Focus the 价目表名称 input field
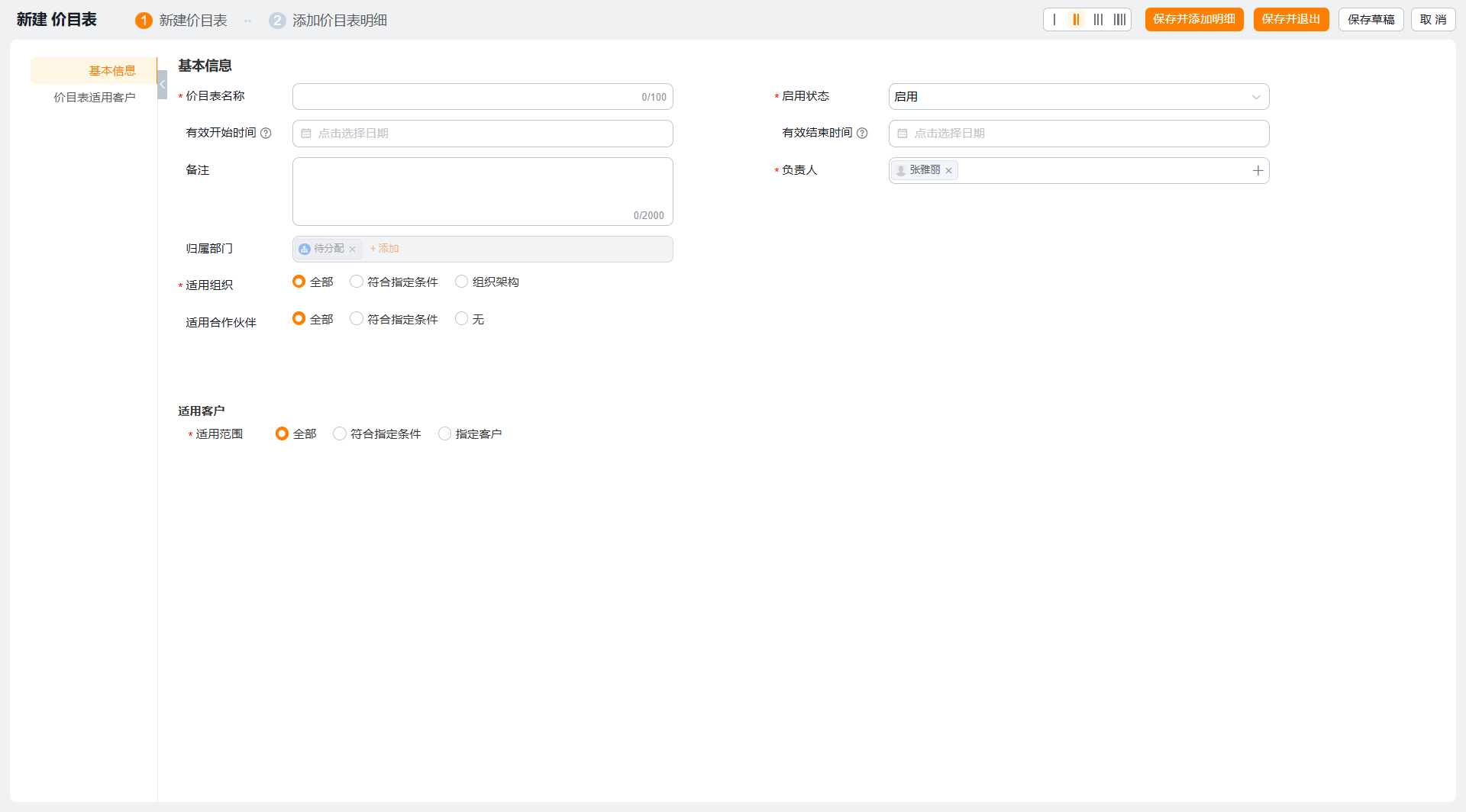This screenshot has width=1466, height=812. click(x=483, y=97)
